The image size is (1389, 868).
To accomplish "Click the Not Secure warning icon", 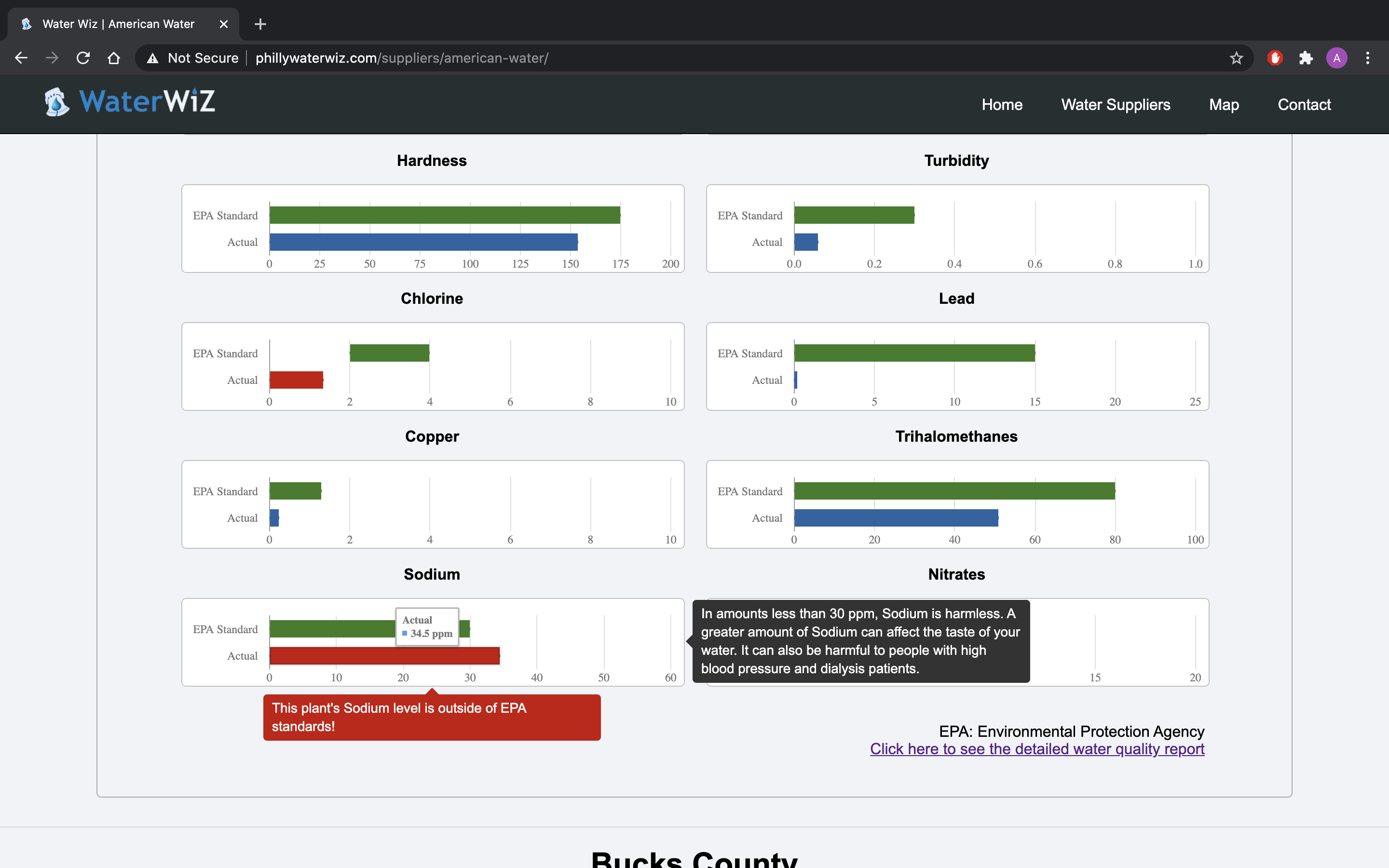I will [153, 58].
